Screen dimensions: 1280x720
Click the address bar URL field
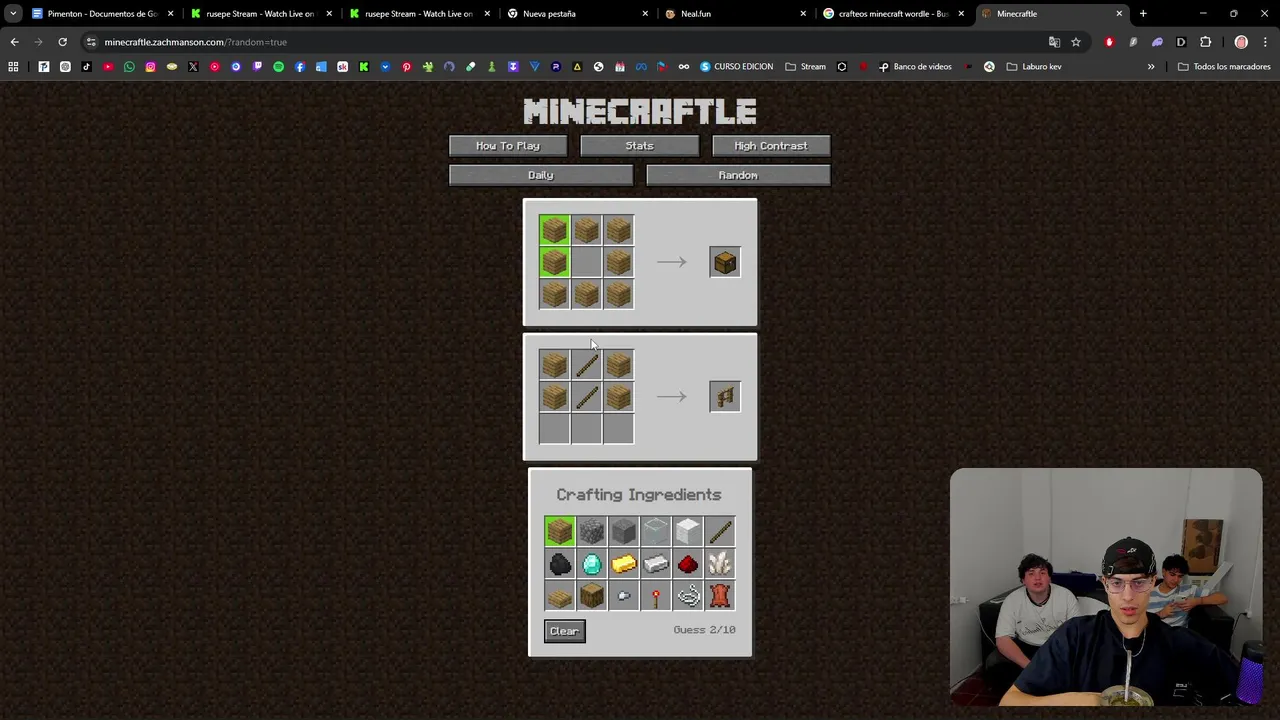point(570,42)
